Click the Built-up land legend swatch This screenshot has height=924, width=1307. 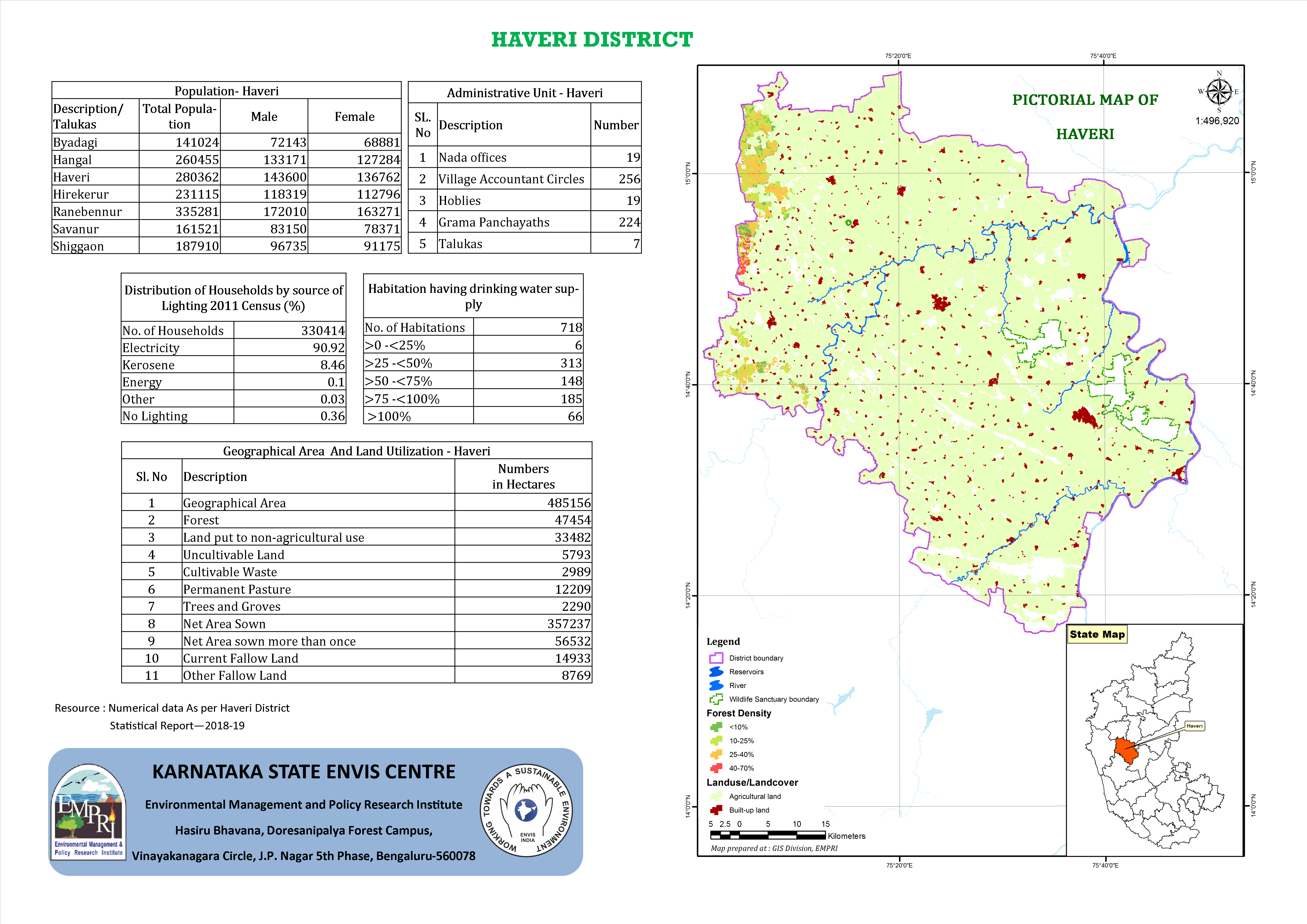coord(716,810)
